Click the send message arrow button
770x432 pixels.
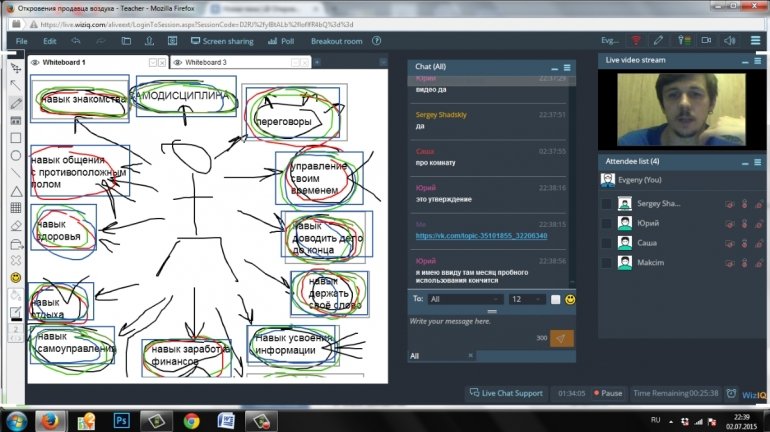tap(563, 338)
